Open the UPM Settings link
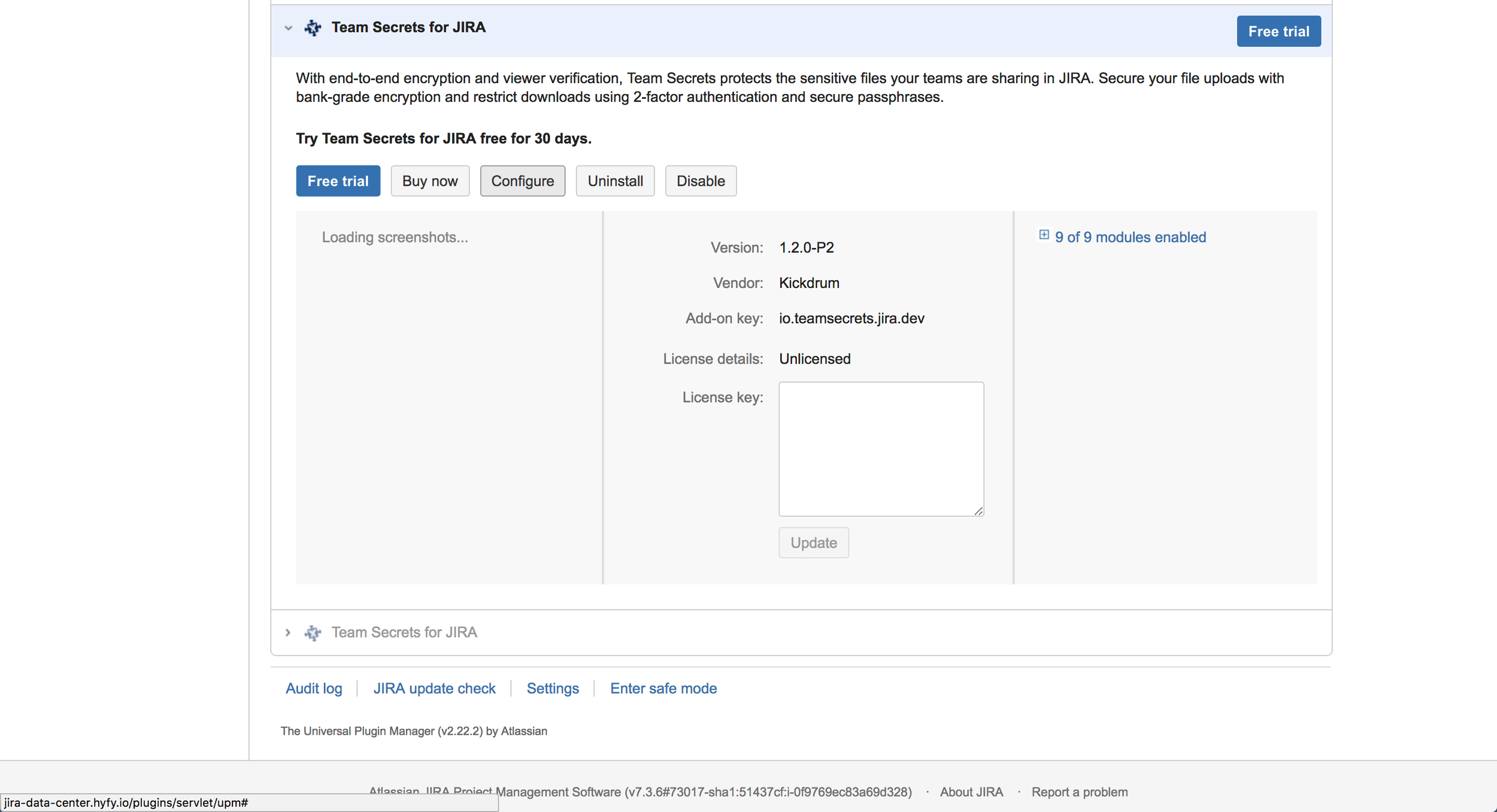1497x812 pixels. click(x=553, y=689)
